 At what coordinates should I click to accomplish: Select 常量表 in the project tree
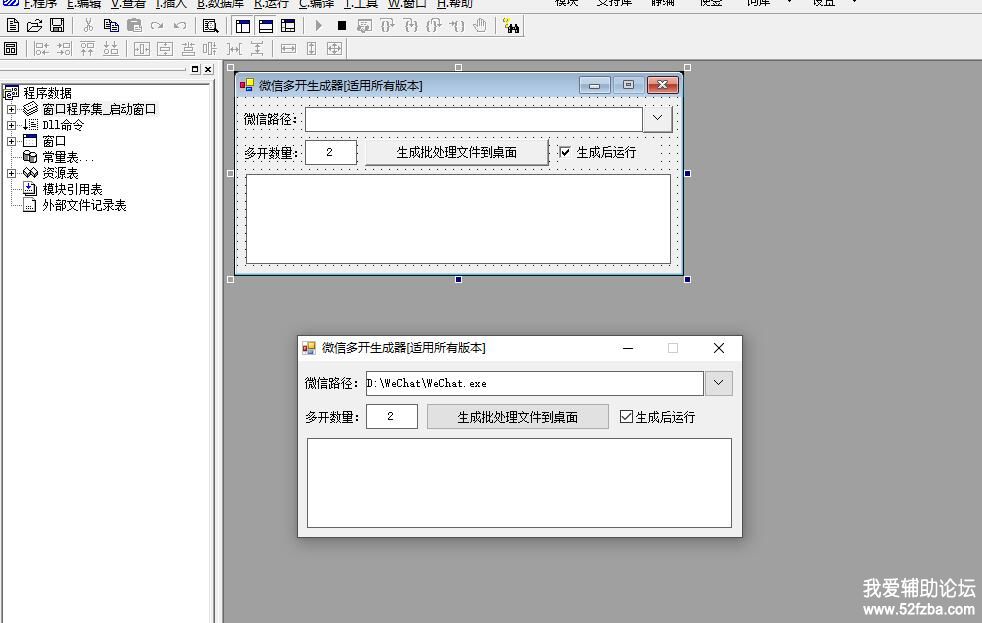pos(68,157)
